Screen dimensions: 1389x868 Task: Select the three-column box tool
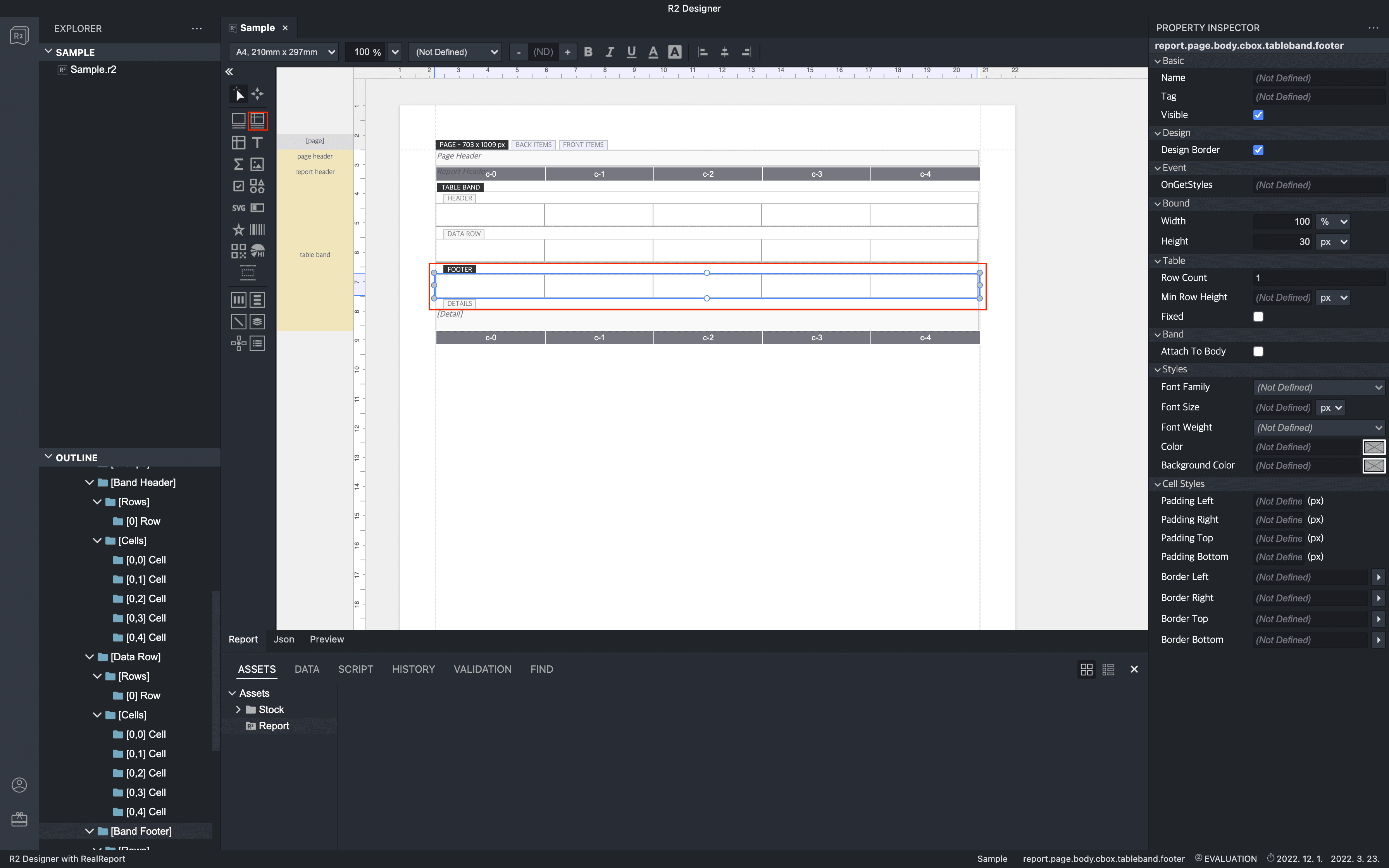pyautogui.click(x=238, y=300)
